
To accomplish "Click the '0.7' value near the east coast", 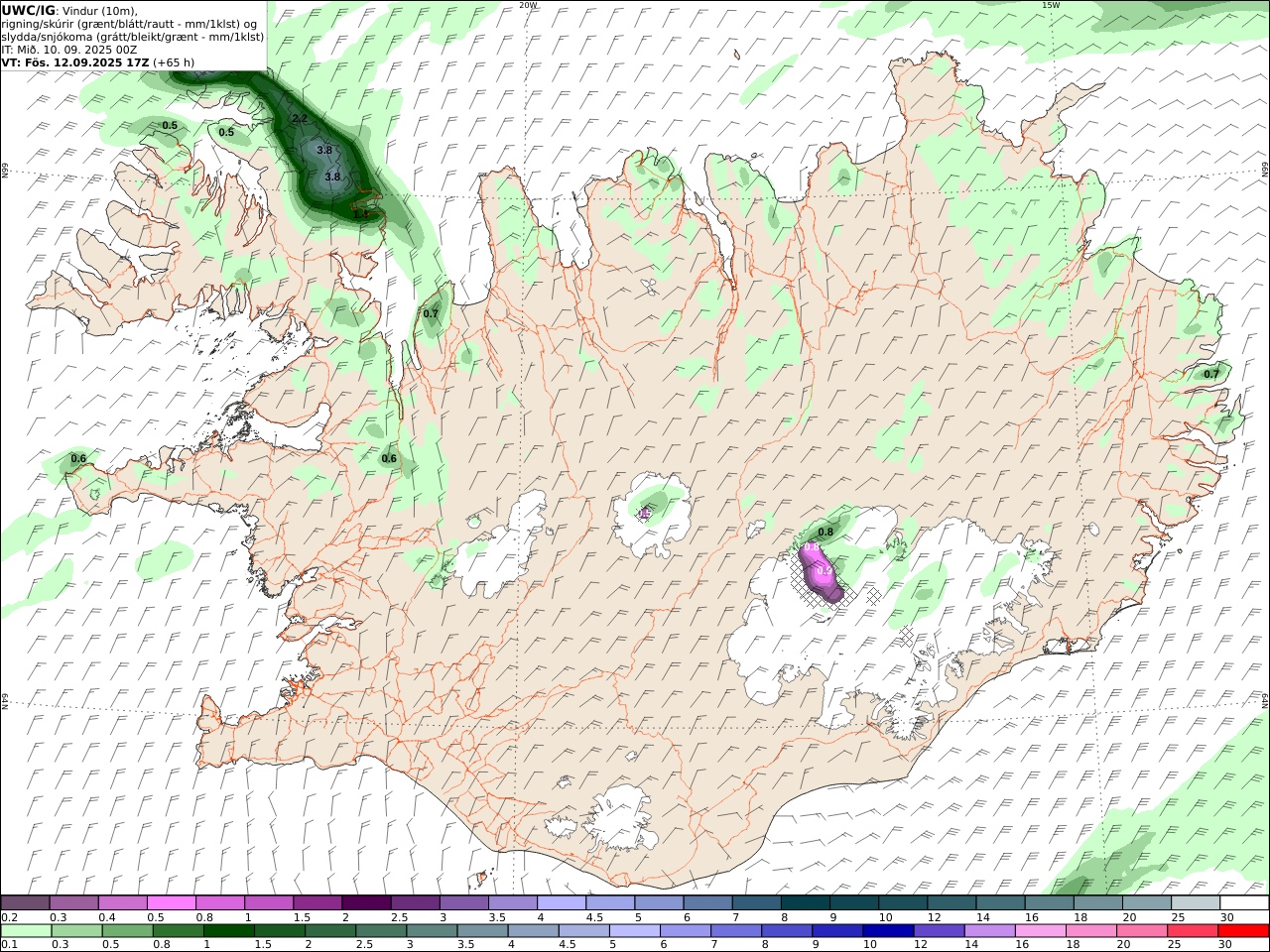I will tap(1211, 374).
